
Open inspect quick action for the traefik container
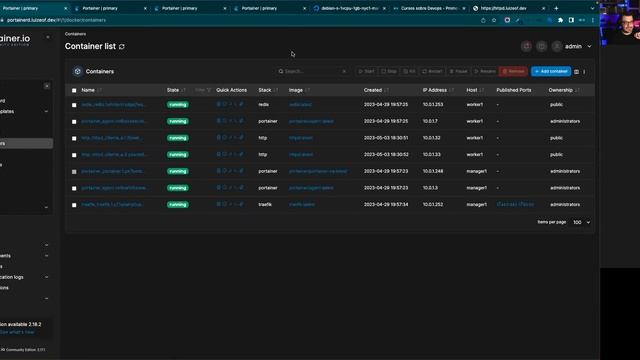click(224, 204)
